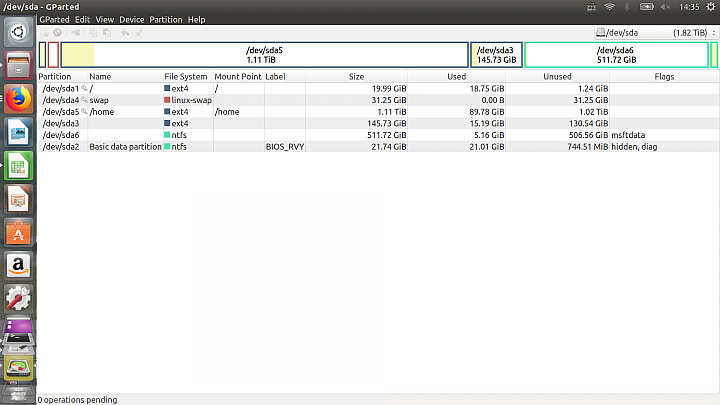Click the Apply all operations checkmark icon

coord(139,33)
